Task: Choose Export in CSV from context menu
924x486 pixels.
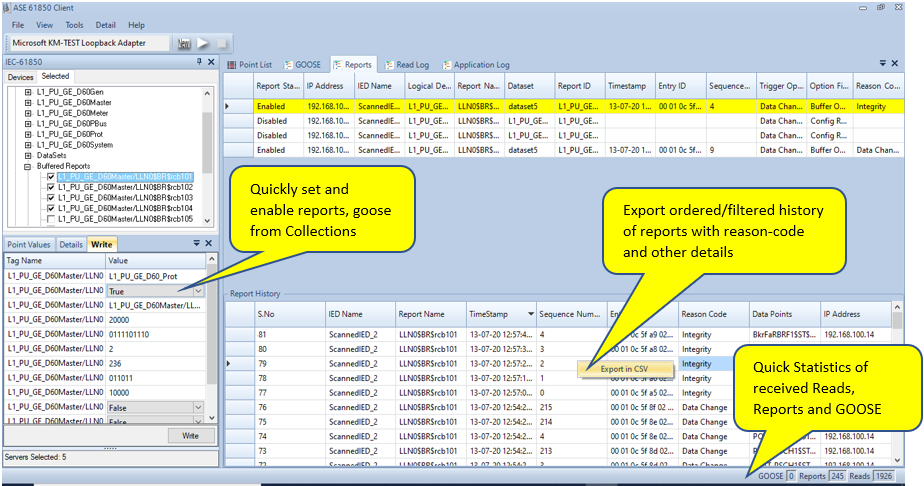Action: click(625, 369)
